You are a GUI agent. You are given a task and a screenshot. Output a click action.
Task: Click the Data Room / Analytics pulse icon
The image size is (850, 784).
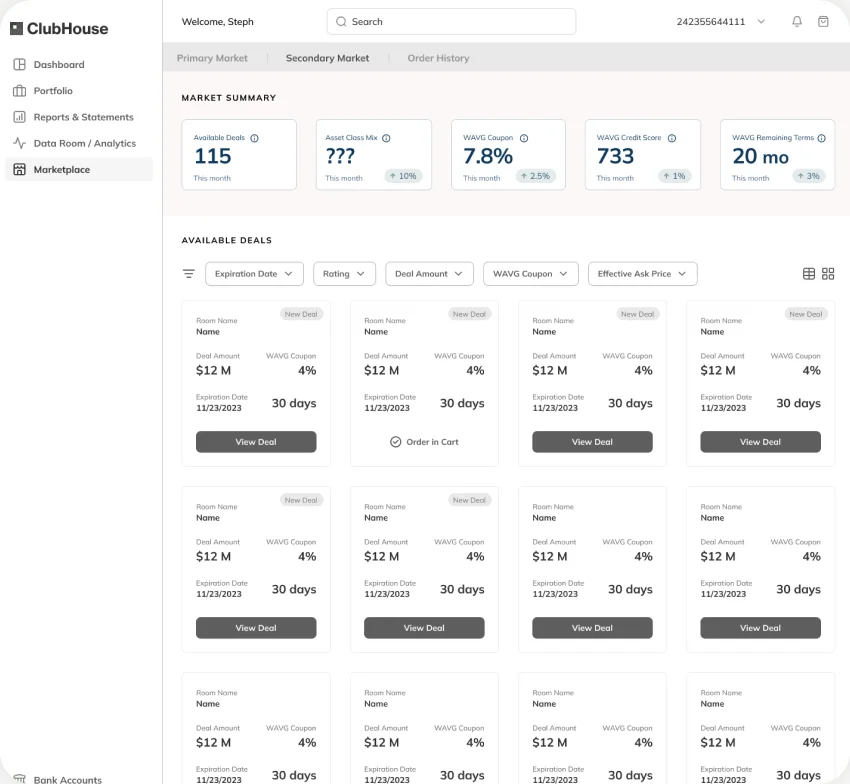click(20, 143)
